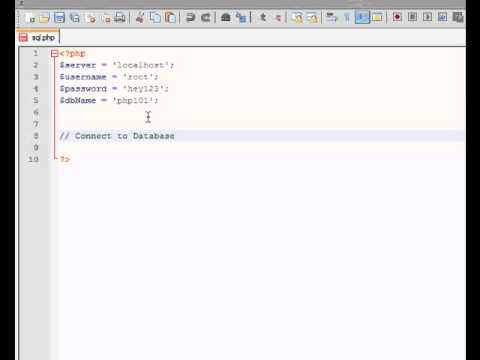
Task: Click the <?php opening tag on line 1
Action: tap(73, 54)
